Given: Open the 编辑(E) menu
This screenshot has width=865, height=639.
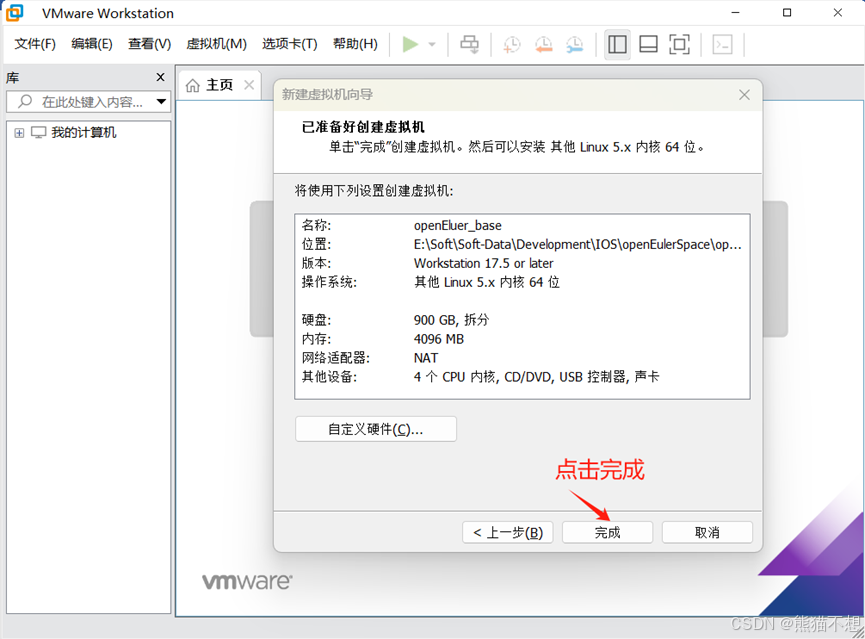Looking at the screenshot, I should (x=92, y=44).
